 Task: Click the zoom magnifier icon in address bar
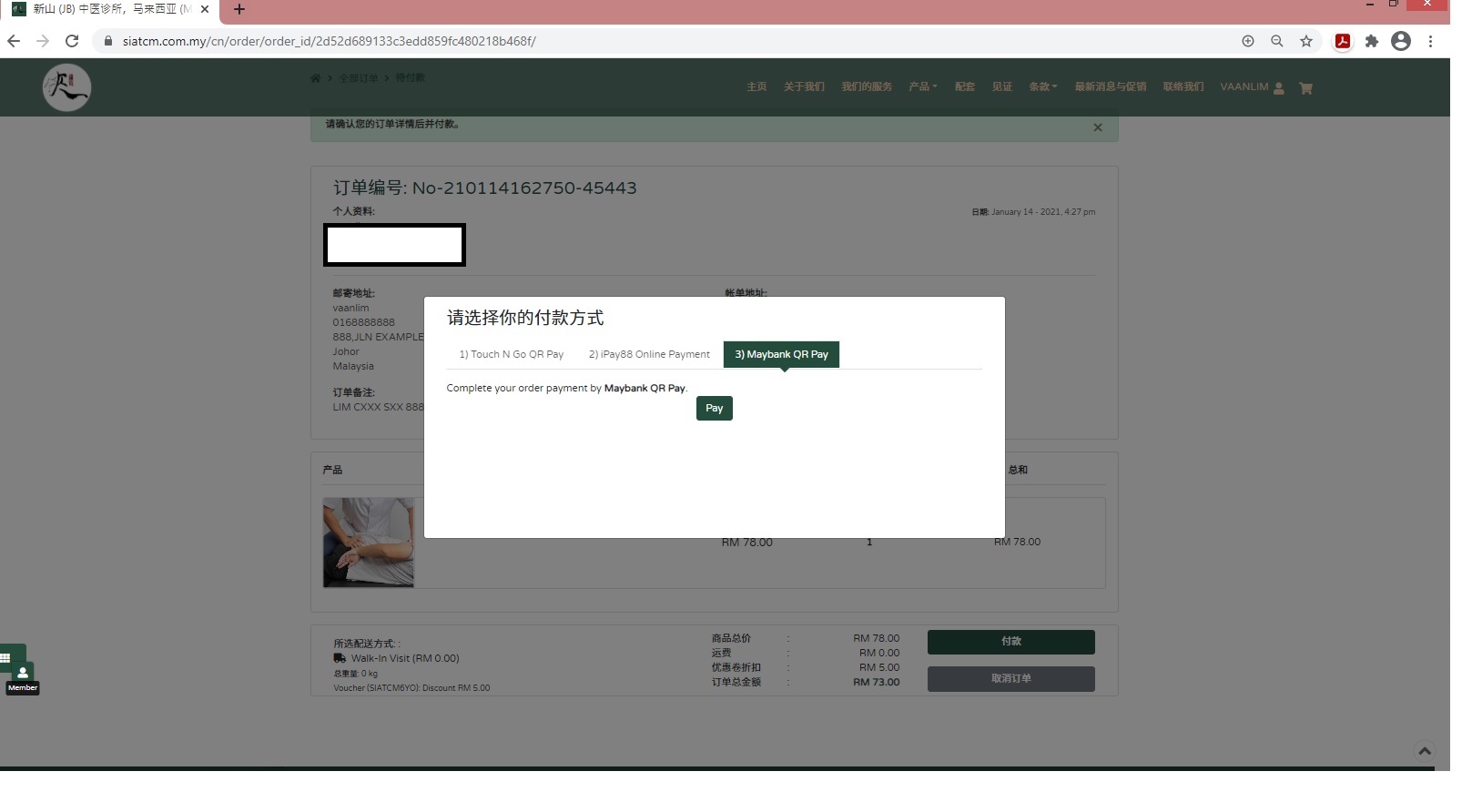[1277, 41]
